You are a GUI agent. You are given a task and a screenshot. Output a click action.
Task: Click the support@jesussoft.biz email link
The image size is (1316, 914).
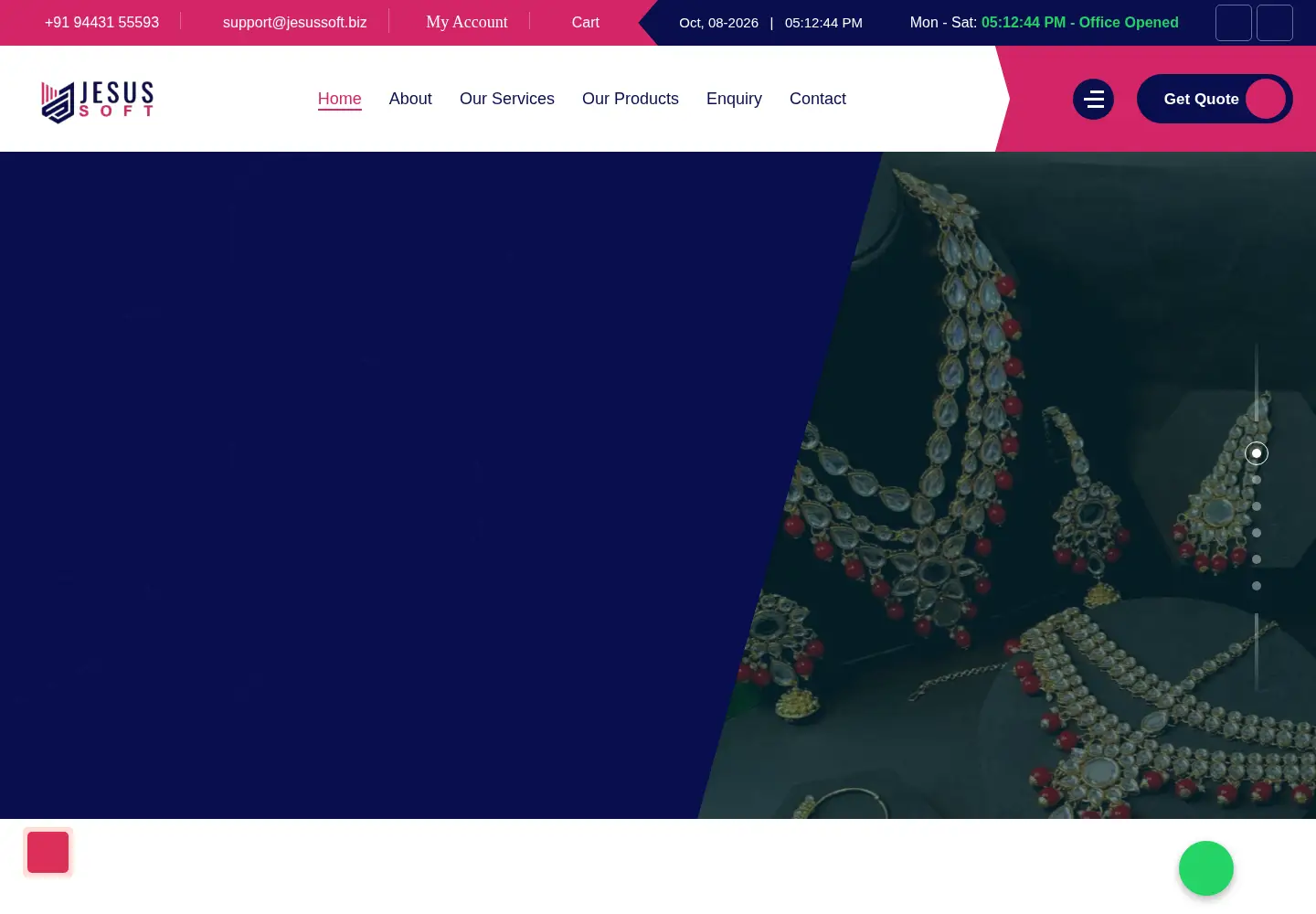(295, 22)
